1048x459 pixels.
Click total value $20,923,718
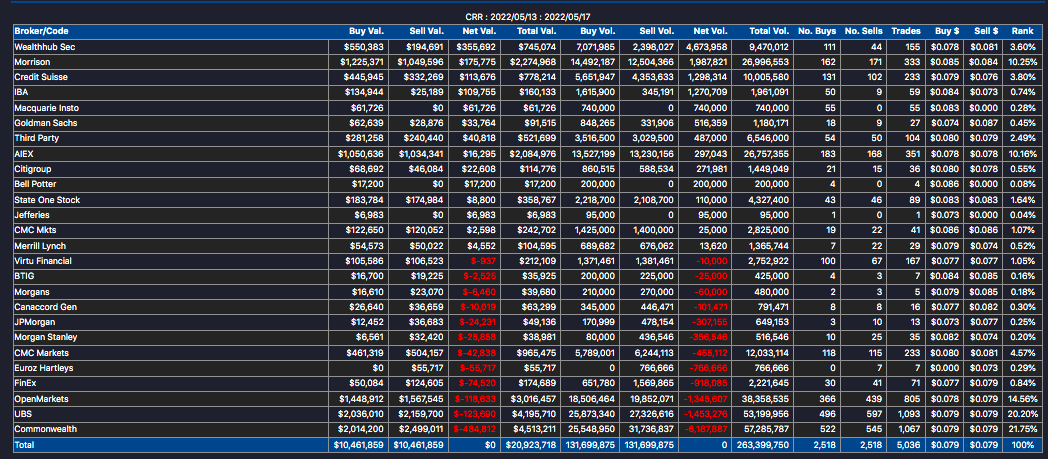pyautogui.click(x=531, y=444)
